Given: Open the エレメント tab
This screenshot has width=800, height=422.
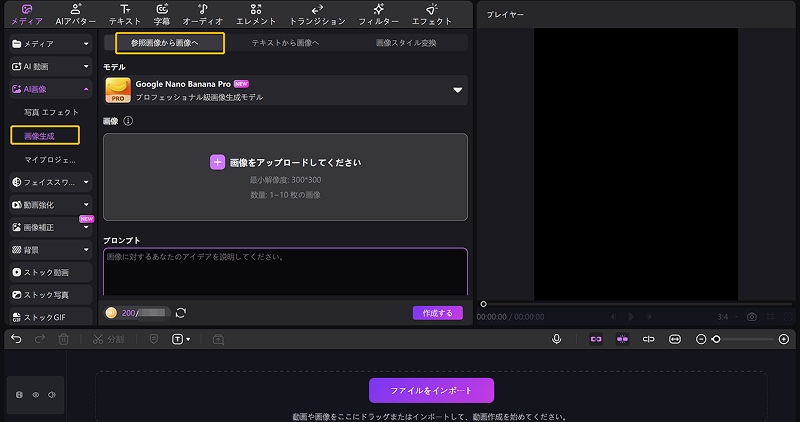Looking at the screenshot, I should click(256, 15).
